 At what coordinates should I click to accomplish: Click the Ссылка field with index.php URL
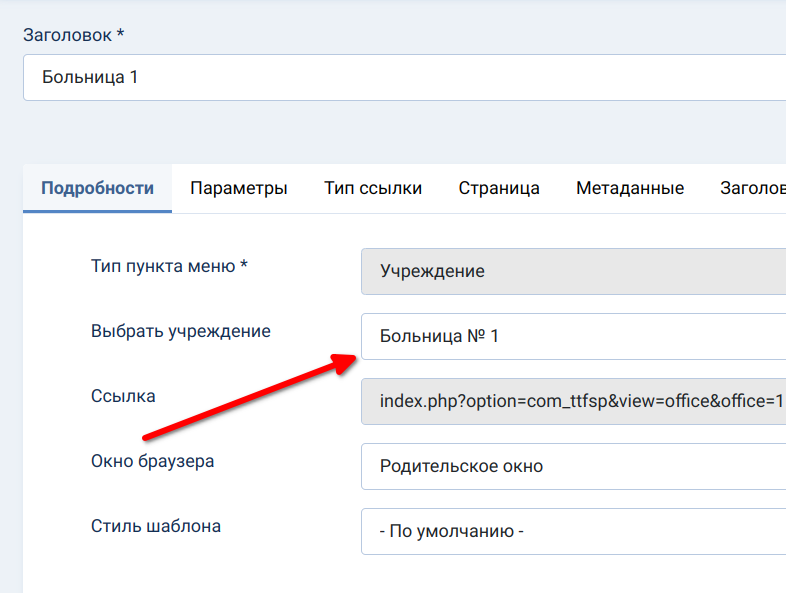pos(572,401)
